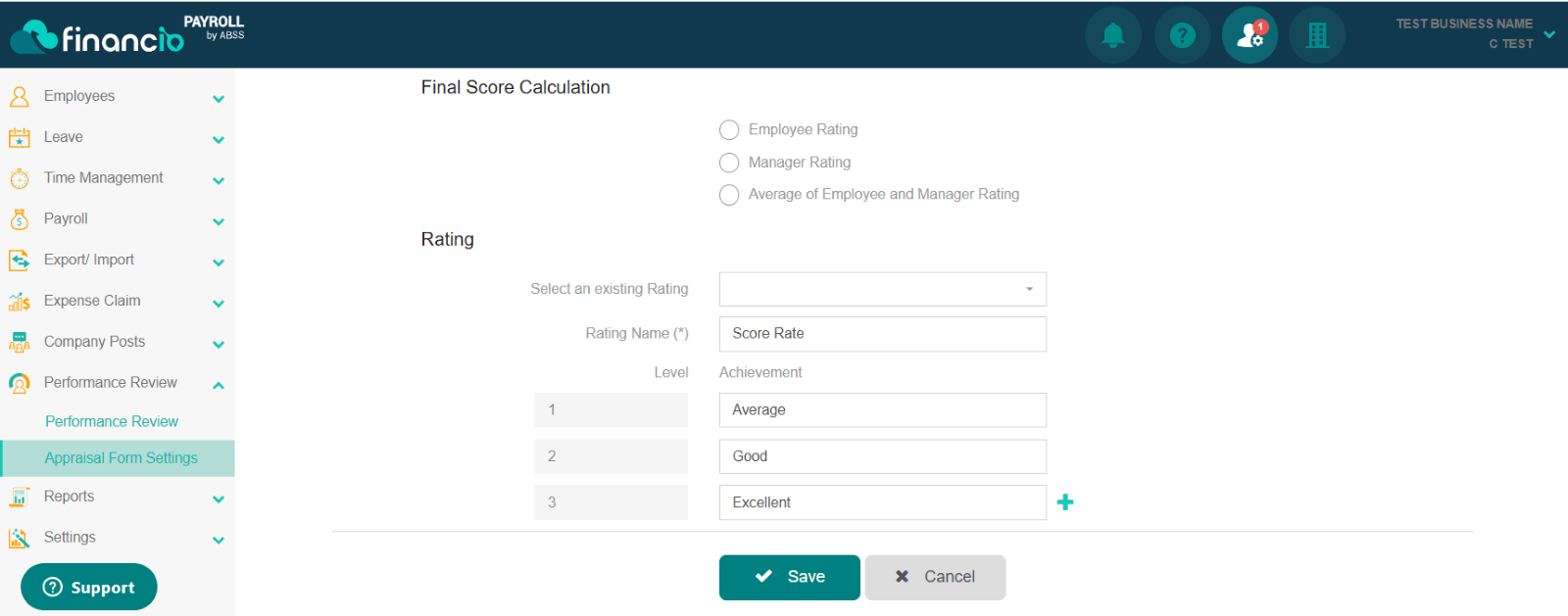Expand the Leave menu chevron
This screenshot has width=1568, height=616.
point(219,139)
